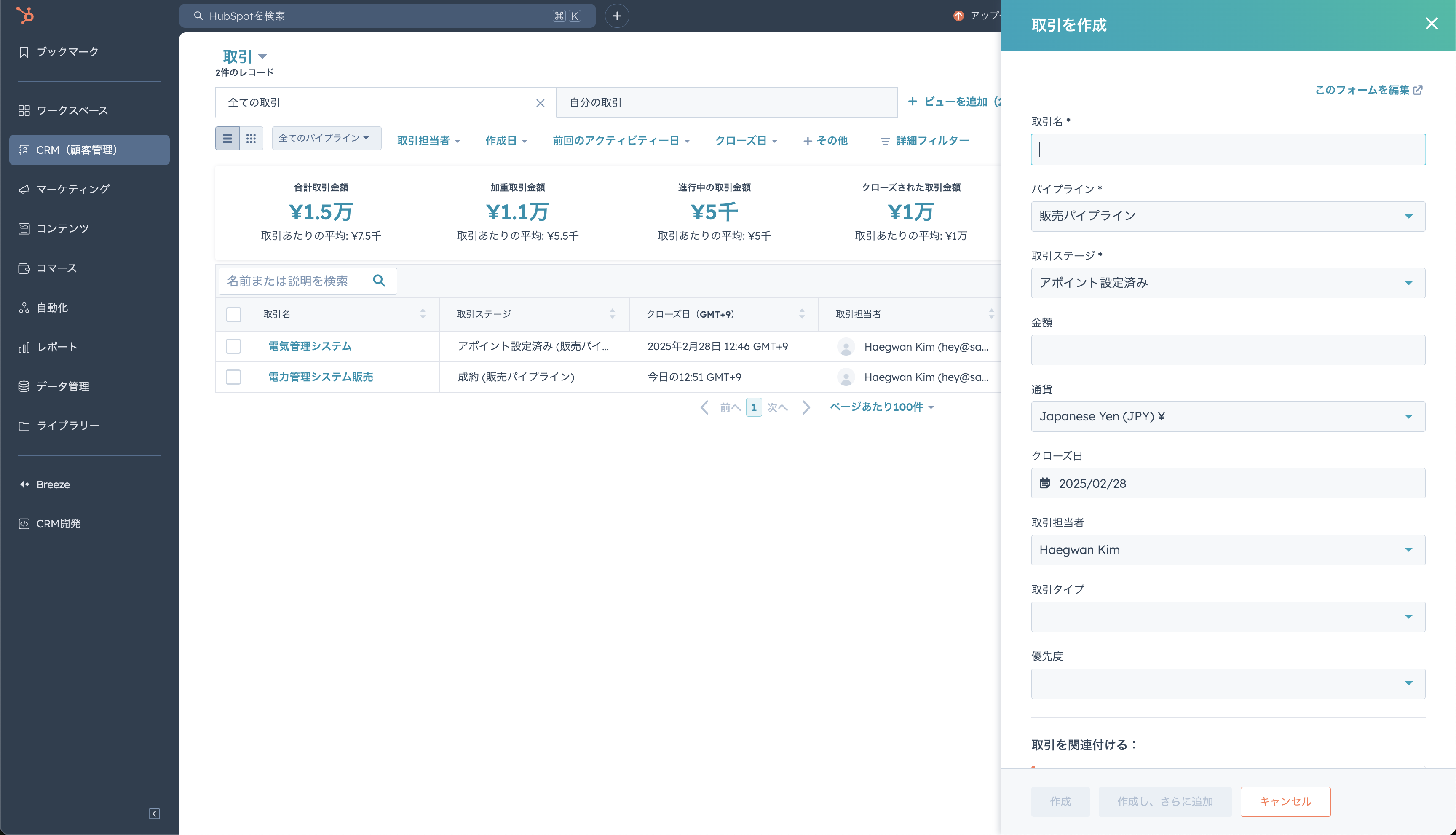Check the 電力管理システム販売 row checkbox
This screenshot has height=835, width=1456.
[233, 377]
